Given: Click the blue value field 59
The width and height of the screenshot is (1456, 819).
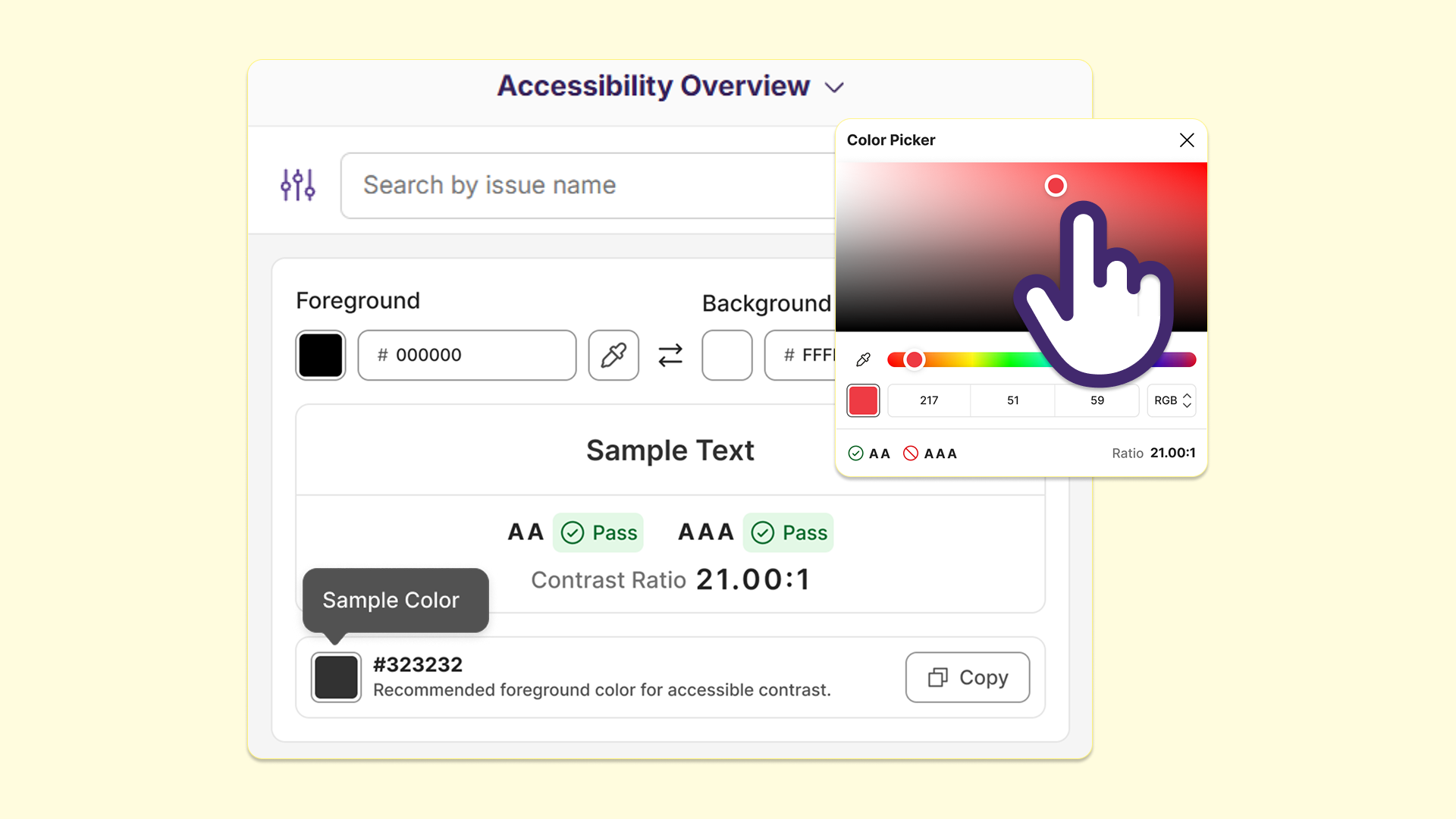Looking at the screenshot, I should pyautogui.click(x=1097, y=400).
